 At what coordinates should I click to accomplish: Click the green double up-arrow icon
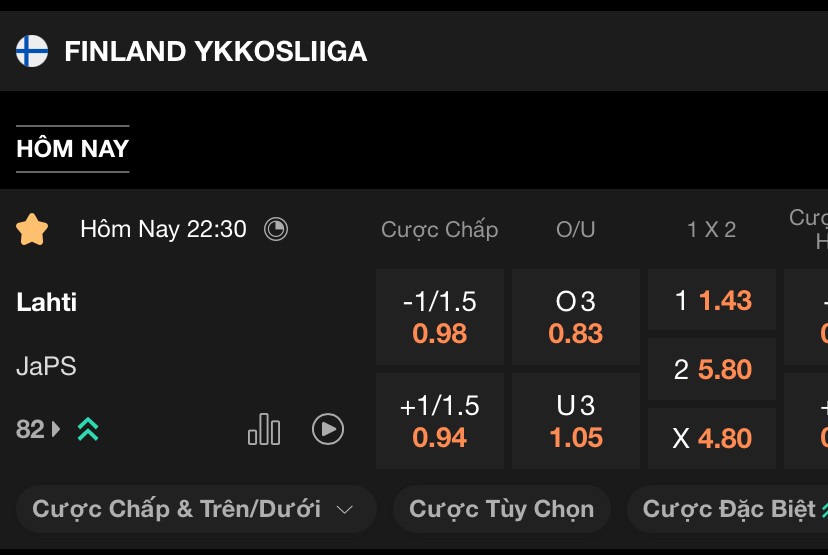tap(88, 429)
